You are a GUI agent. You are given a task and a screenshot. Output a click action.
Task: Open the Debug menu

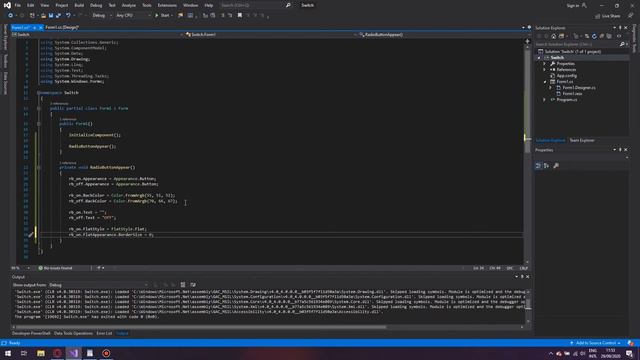(96, 5)
